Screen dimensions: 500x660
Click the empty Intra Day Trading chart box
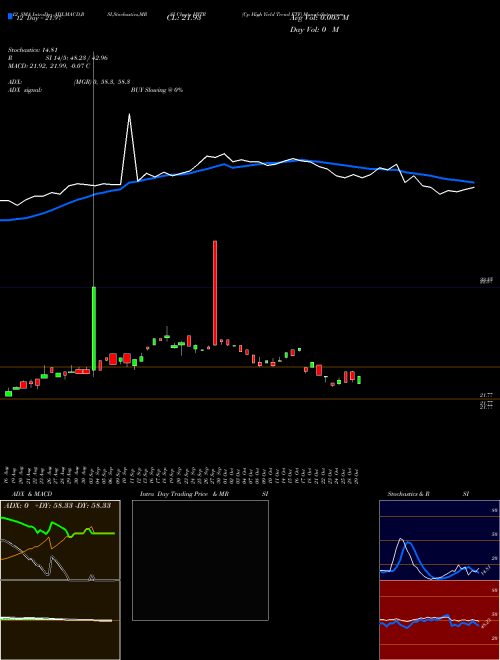pos(200,560)
